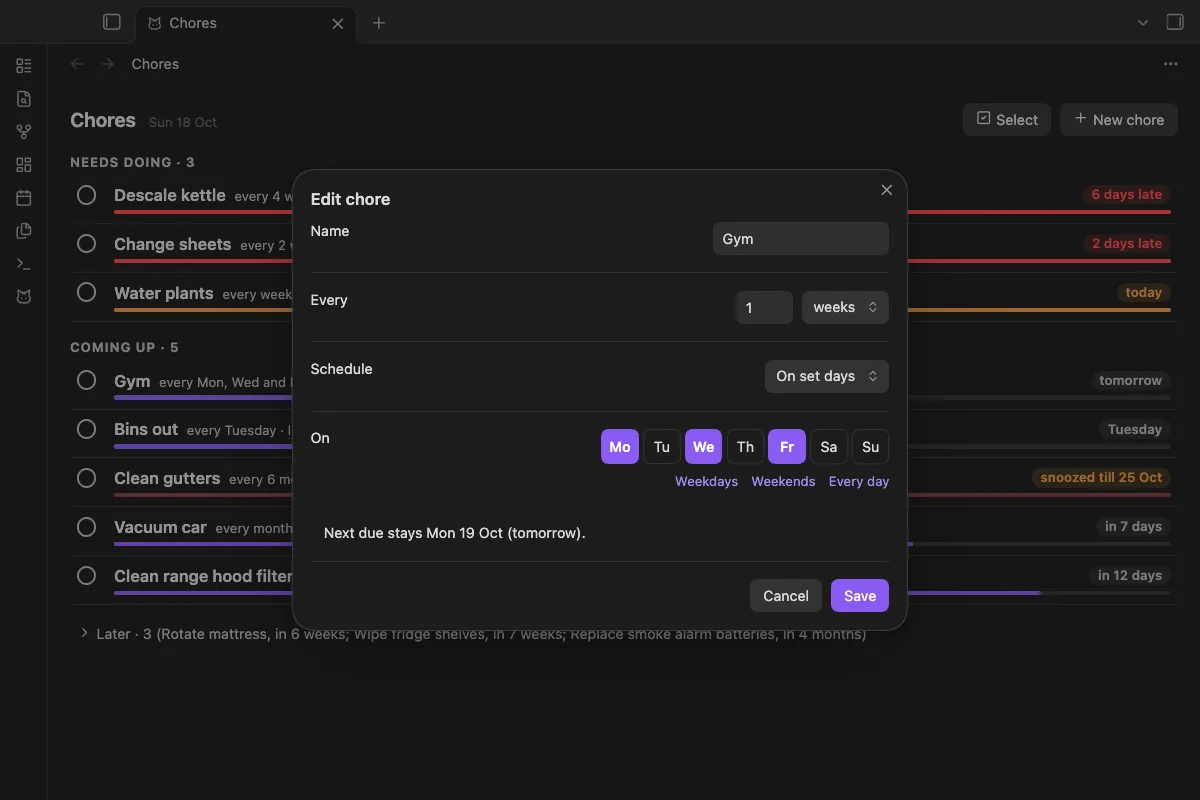Toggle the right sidebar panel icon
This screenshot has width=1200, height=800.
pyautogui.click(x=1175, y=22)
